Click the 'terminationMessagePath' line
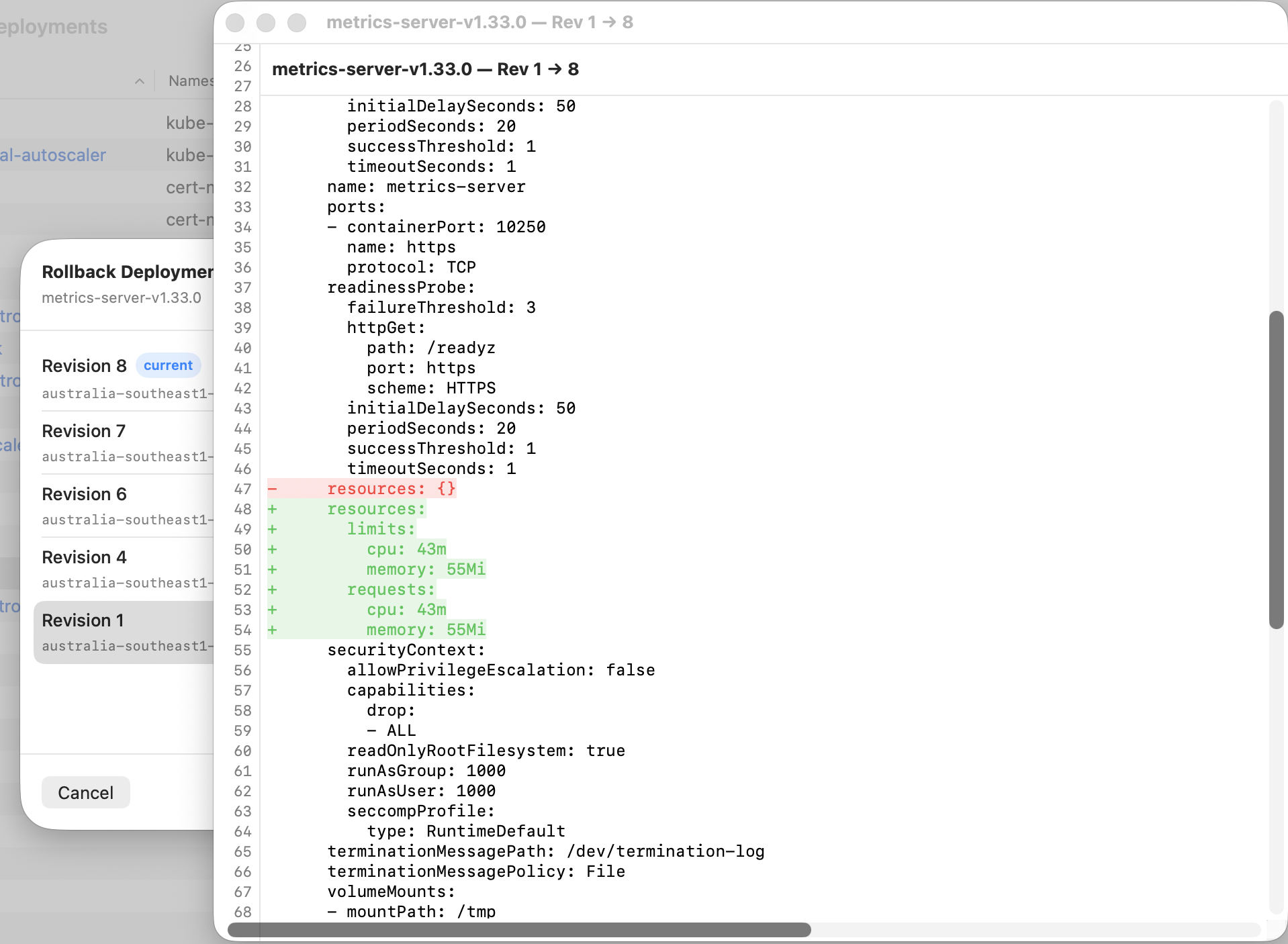 545,851
